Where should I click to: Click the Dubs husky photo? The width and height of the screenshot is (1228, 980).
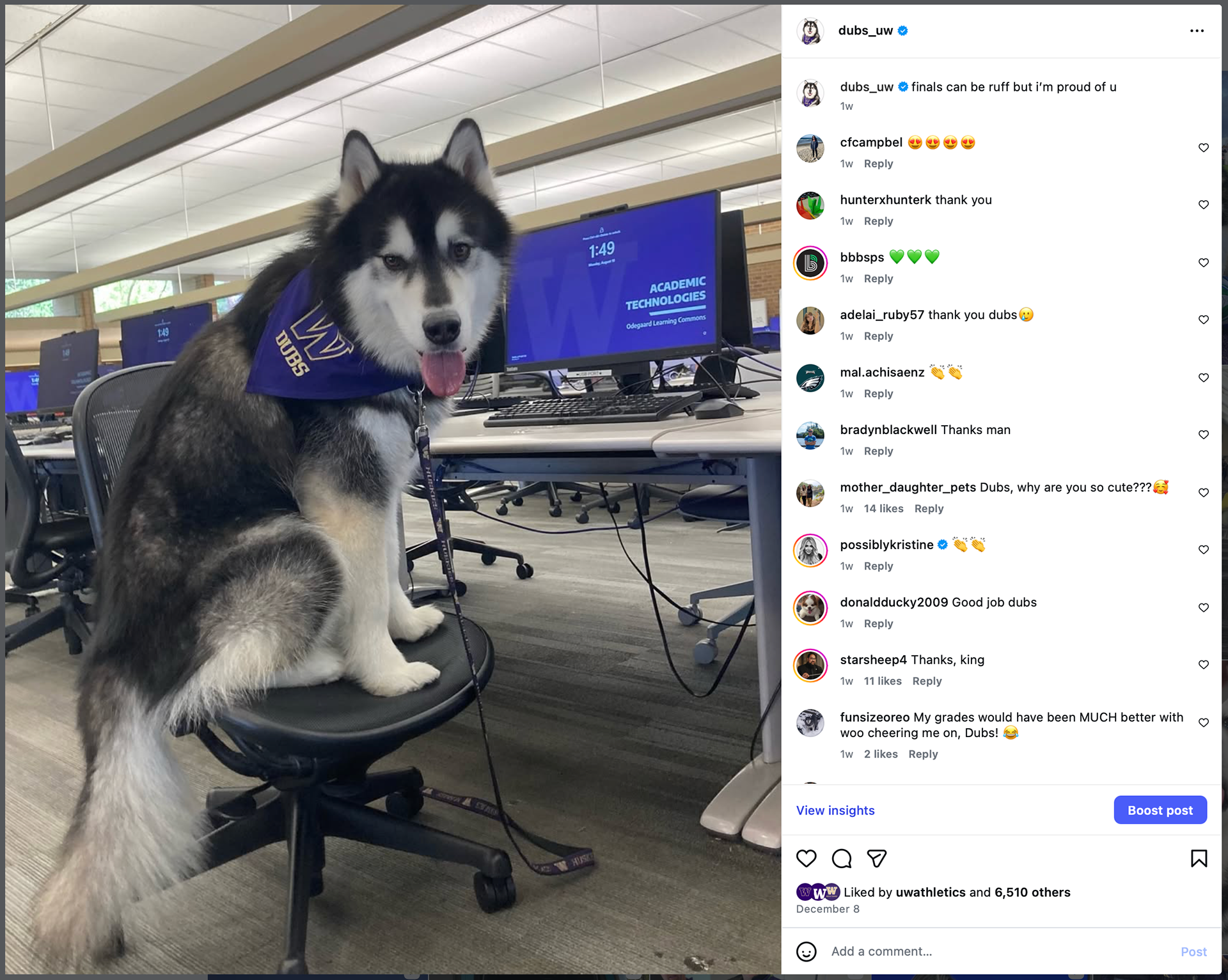(393, 490)
